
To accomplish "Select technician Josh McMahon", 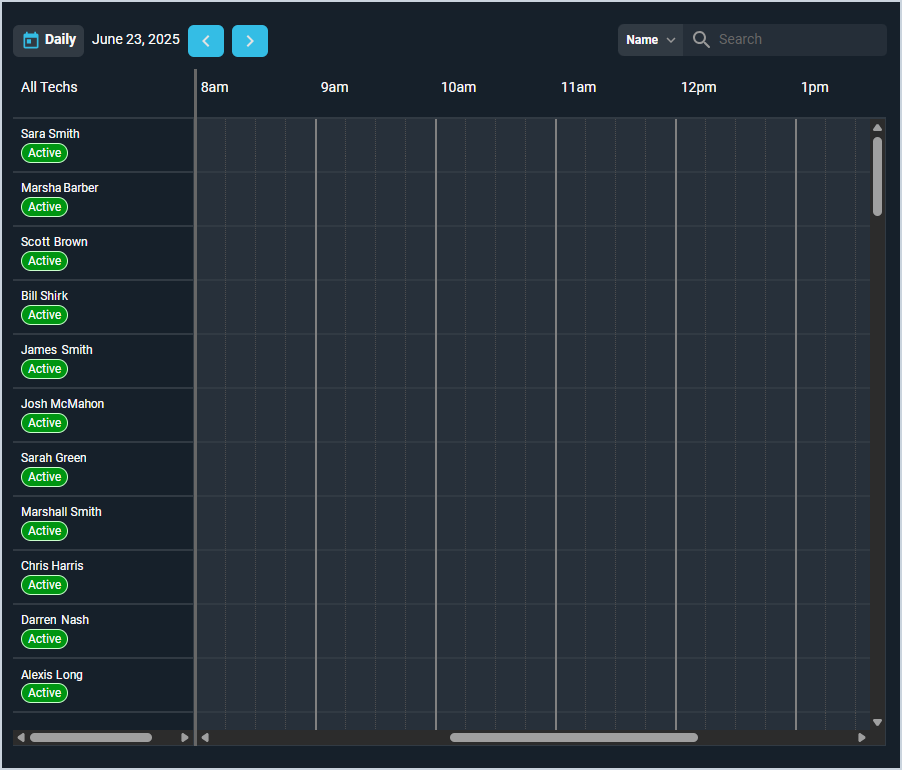I will tap(62, 404).
